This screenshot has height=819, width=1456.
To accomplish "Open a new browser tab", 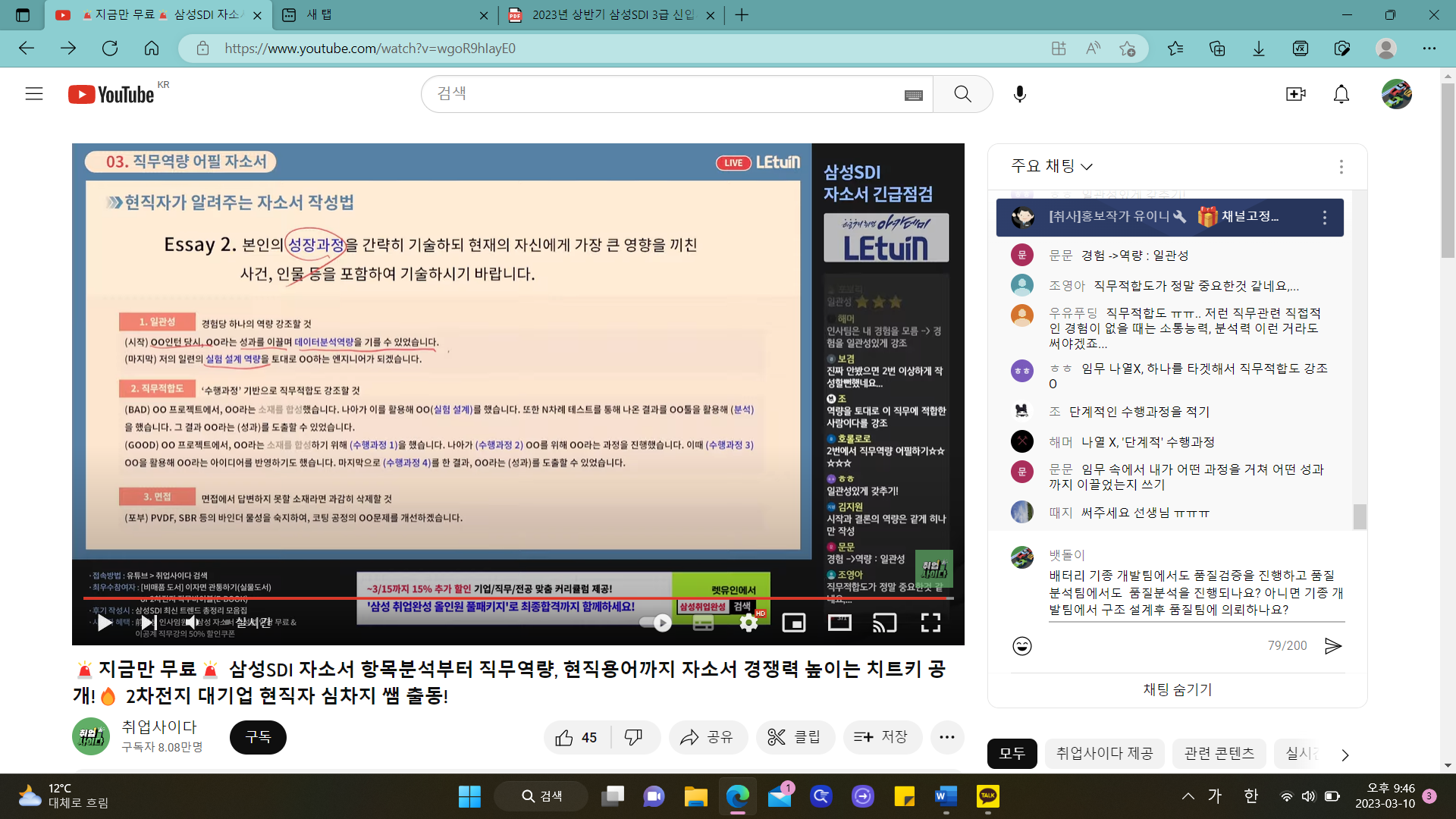I will (x=742, y=14).
